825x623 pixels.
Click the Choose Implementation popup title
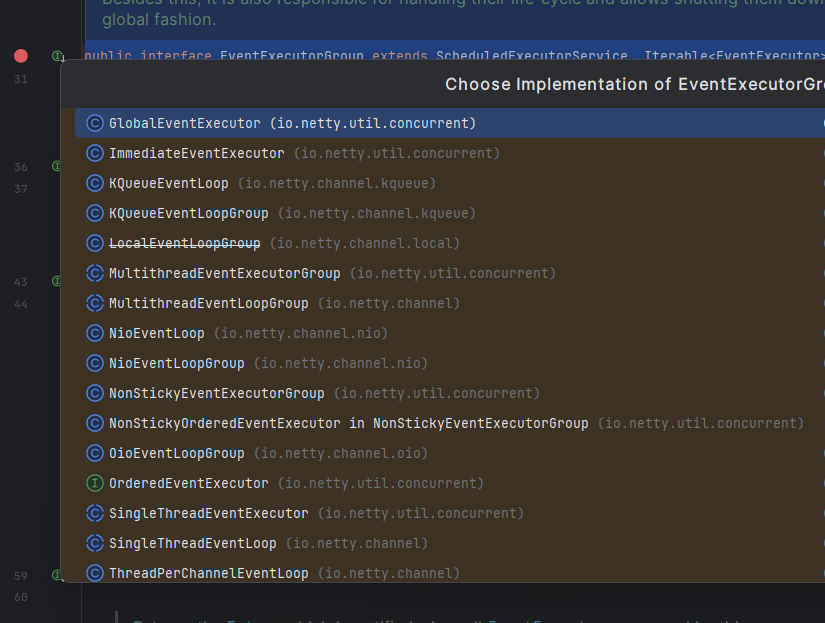pyautogui.click(x=635, y=84)
